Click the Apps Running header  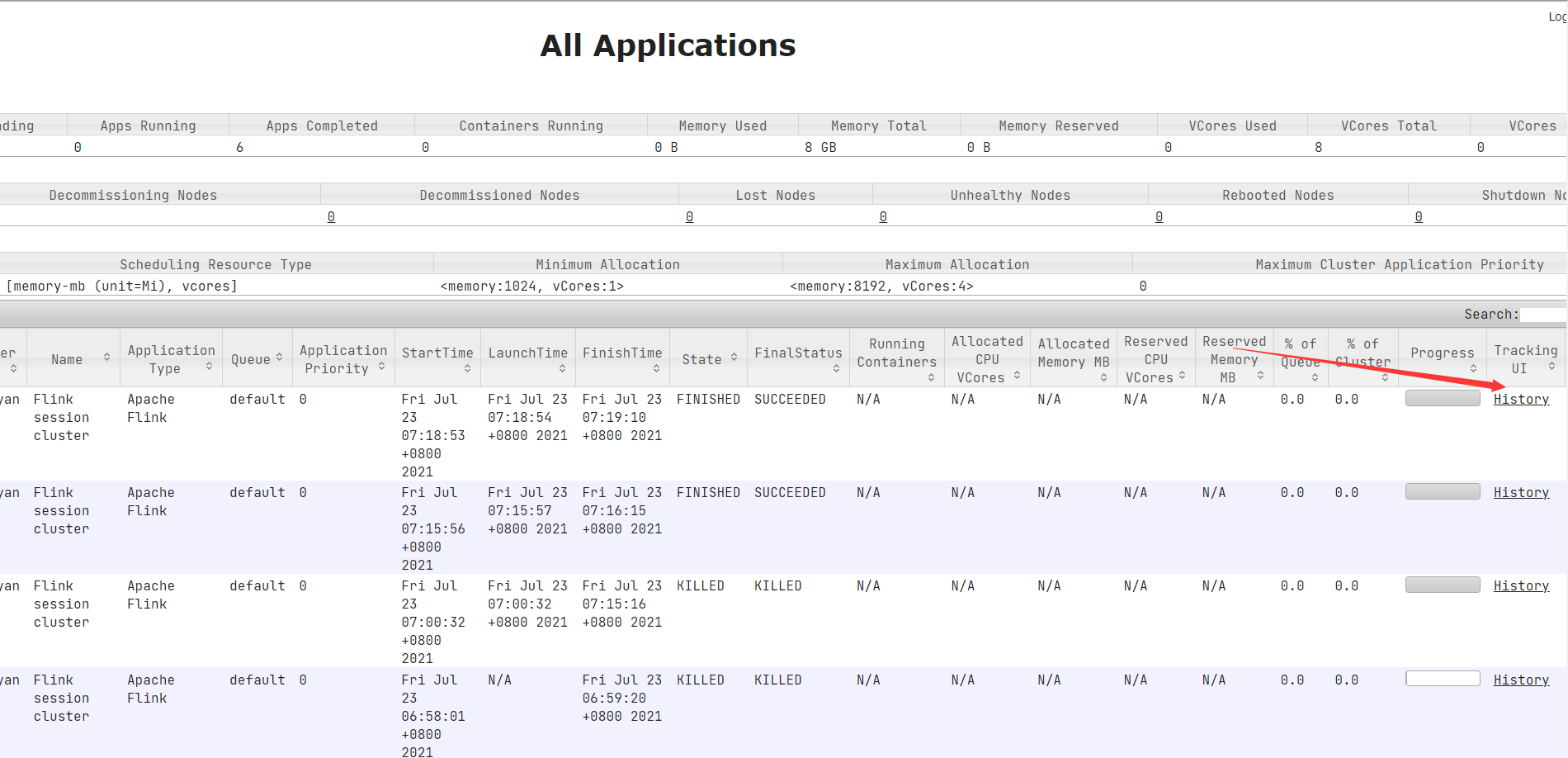(x=148, y=126)
